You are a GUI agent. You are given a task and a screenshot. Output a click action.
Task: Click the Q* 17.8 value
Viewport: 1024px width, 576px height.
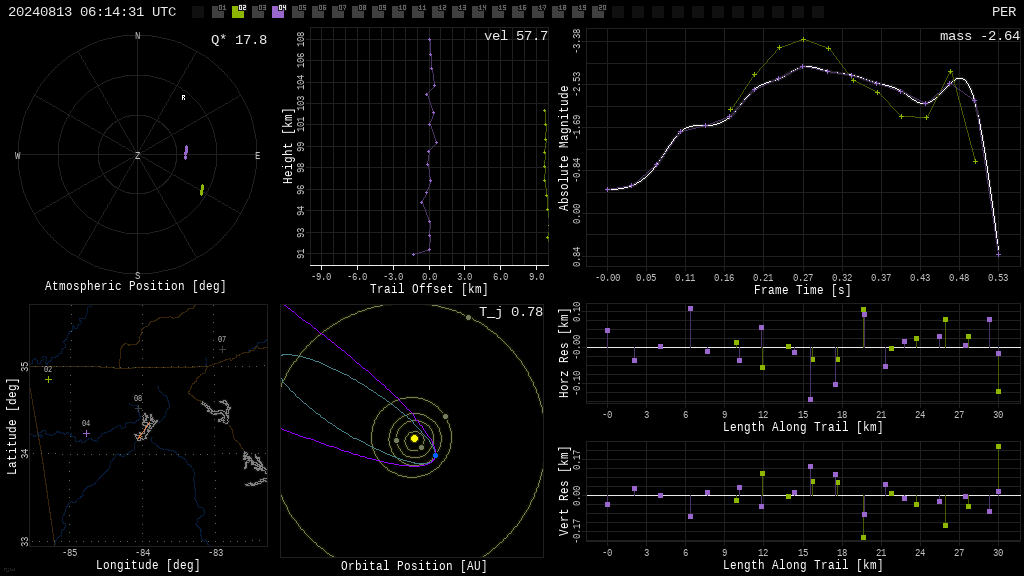pyautogui.click(x=239, y=40)
